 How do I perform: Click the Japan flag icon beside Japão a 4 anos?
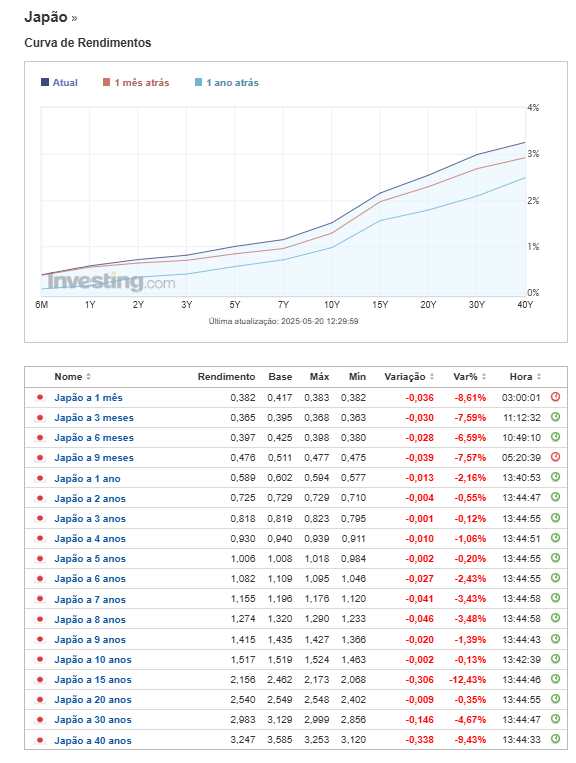[x=40, y=538]
